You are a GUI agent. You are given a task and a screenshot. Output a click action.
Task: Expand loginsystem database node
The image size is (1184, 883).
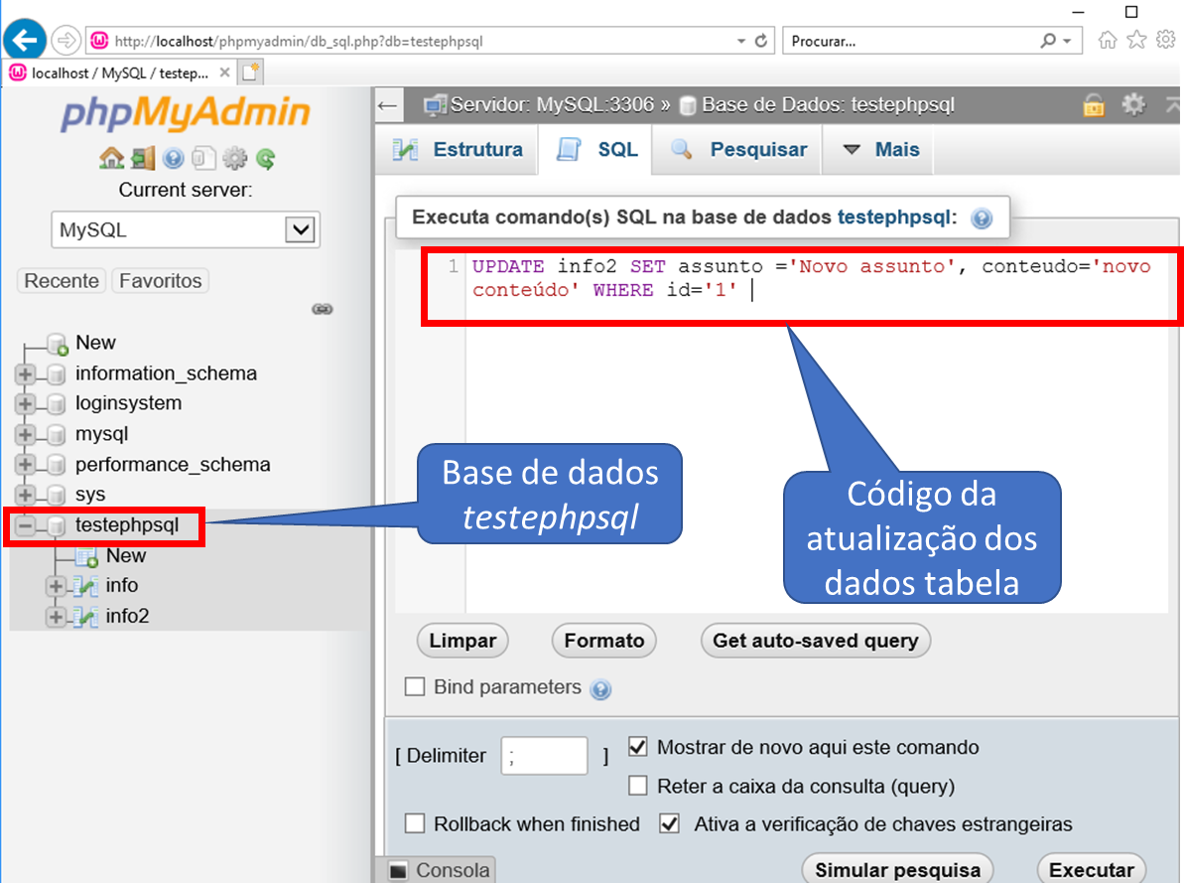point(25,404)
